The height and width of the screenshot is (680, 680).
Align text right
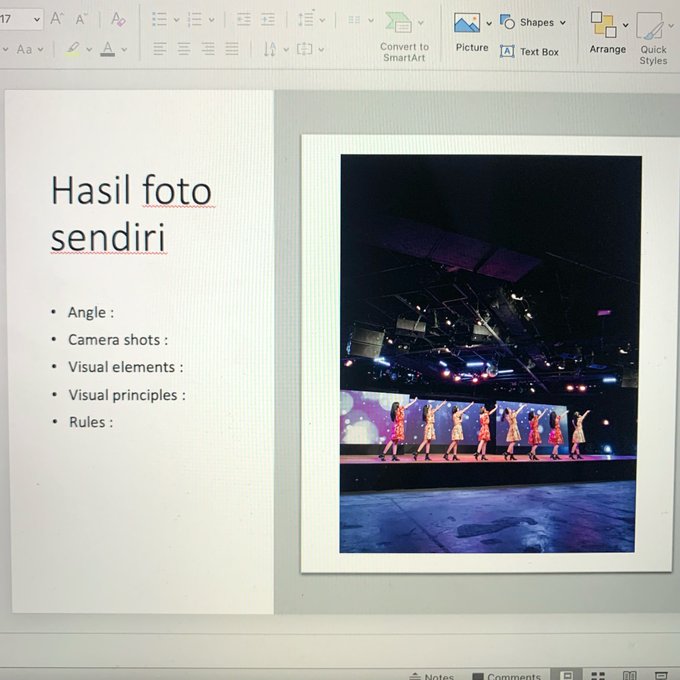click(x=208, y=49)
